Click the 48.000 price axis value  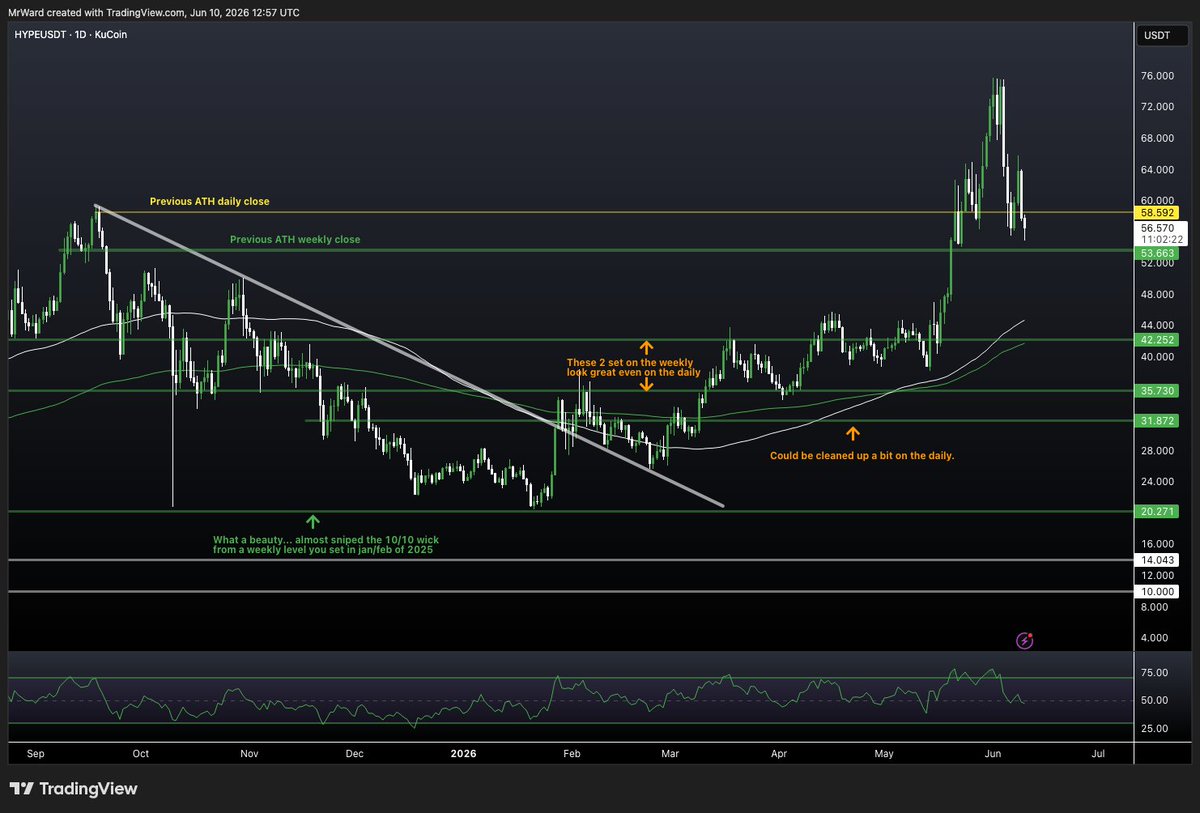1157,294
